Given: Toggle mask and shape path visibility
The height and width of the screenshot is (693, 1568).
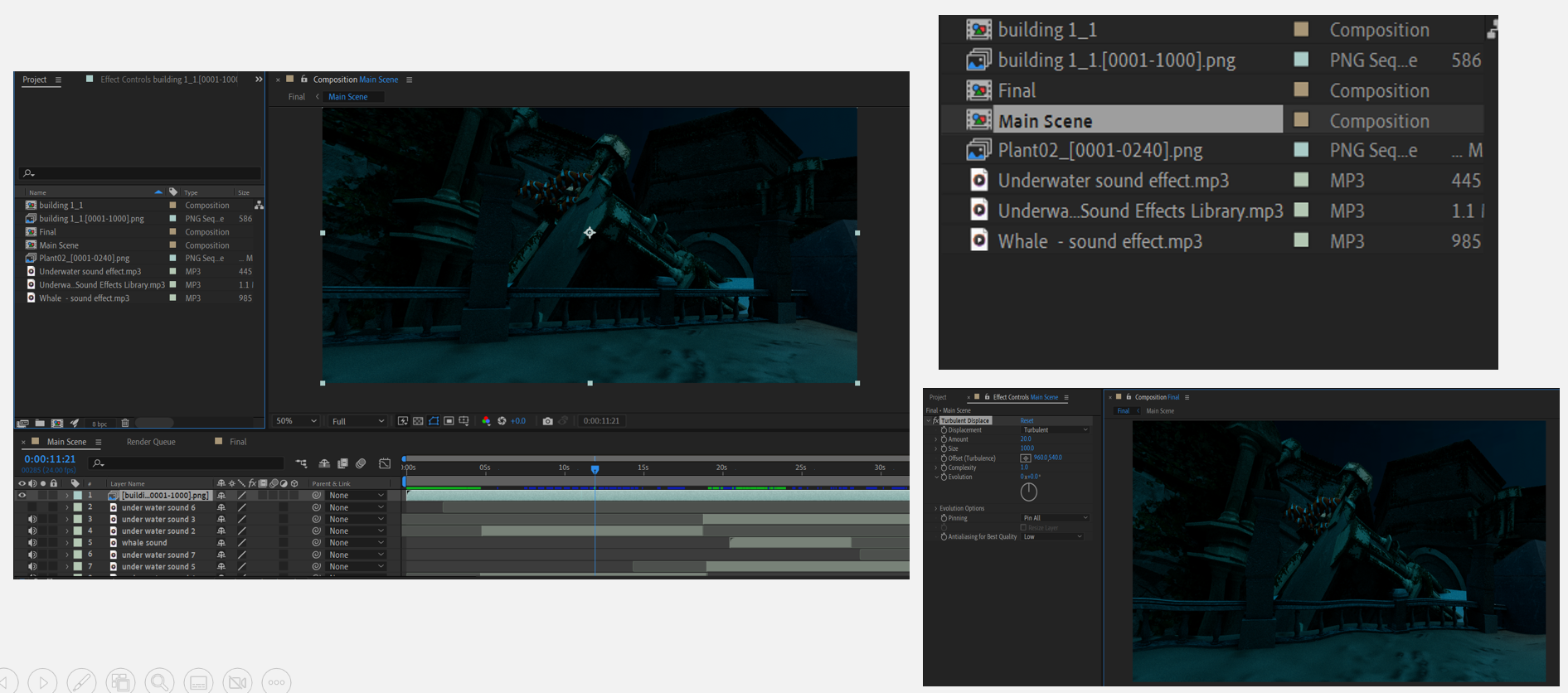Looking at the screenshot, I should tap(434, 421).
